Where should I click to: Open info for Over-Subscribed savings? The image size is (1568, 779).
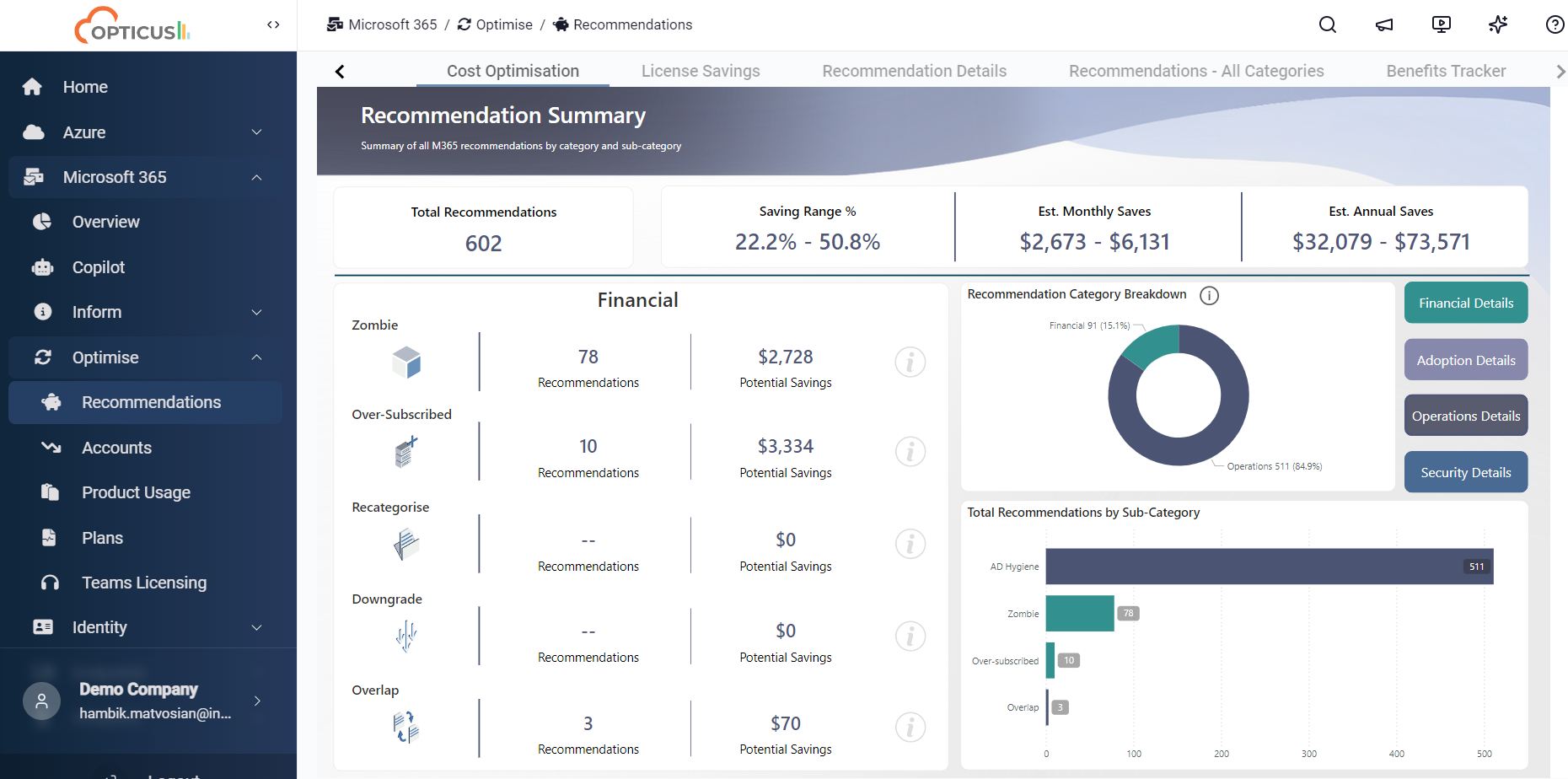point(910,452)
